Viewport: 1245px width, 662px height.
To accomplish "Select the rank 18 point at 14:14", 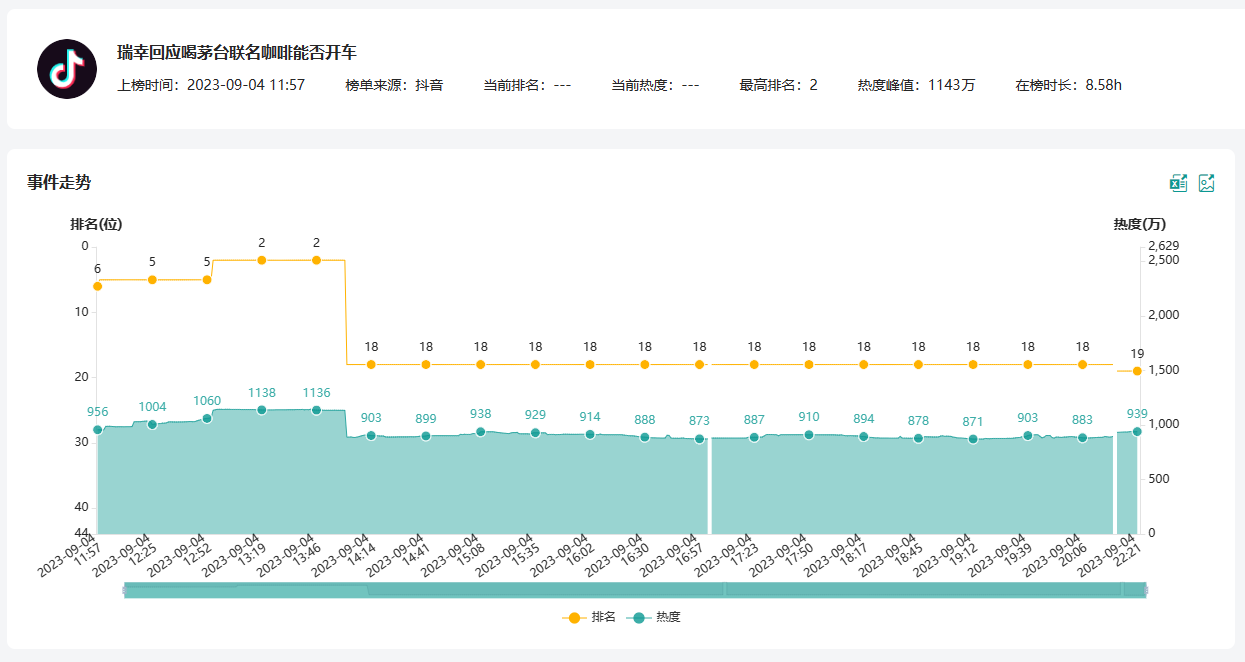I will 371,365.
